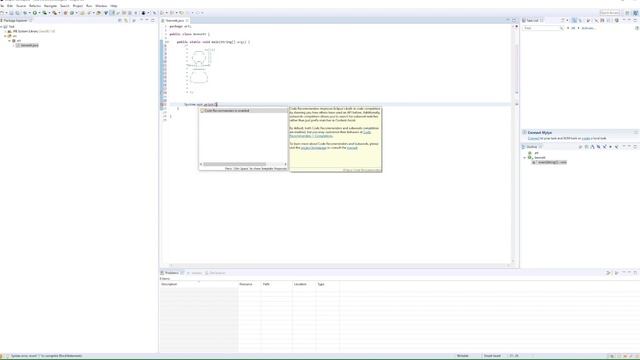Screen dimensions: 640x360
Task: Open the Source menu
Action: coord(21,6)
